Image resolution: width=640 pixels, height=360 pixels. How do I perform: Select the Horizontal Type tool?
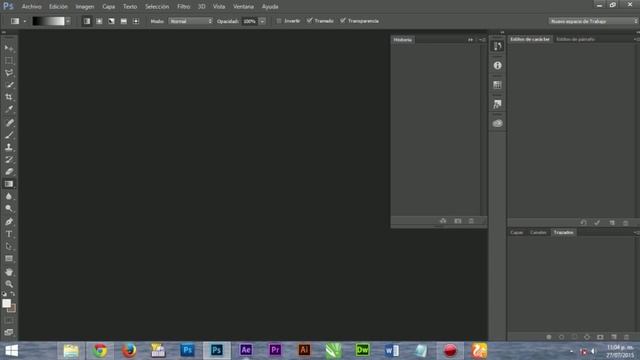(x=9, y=234)
